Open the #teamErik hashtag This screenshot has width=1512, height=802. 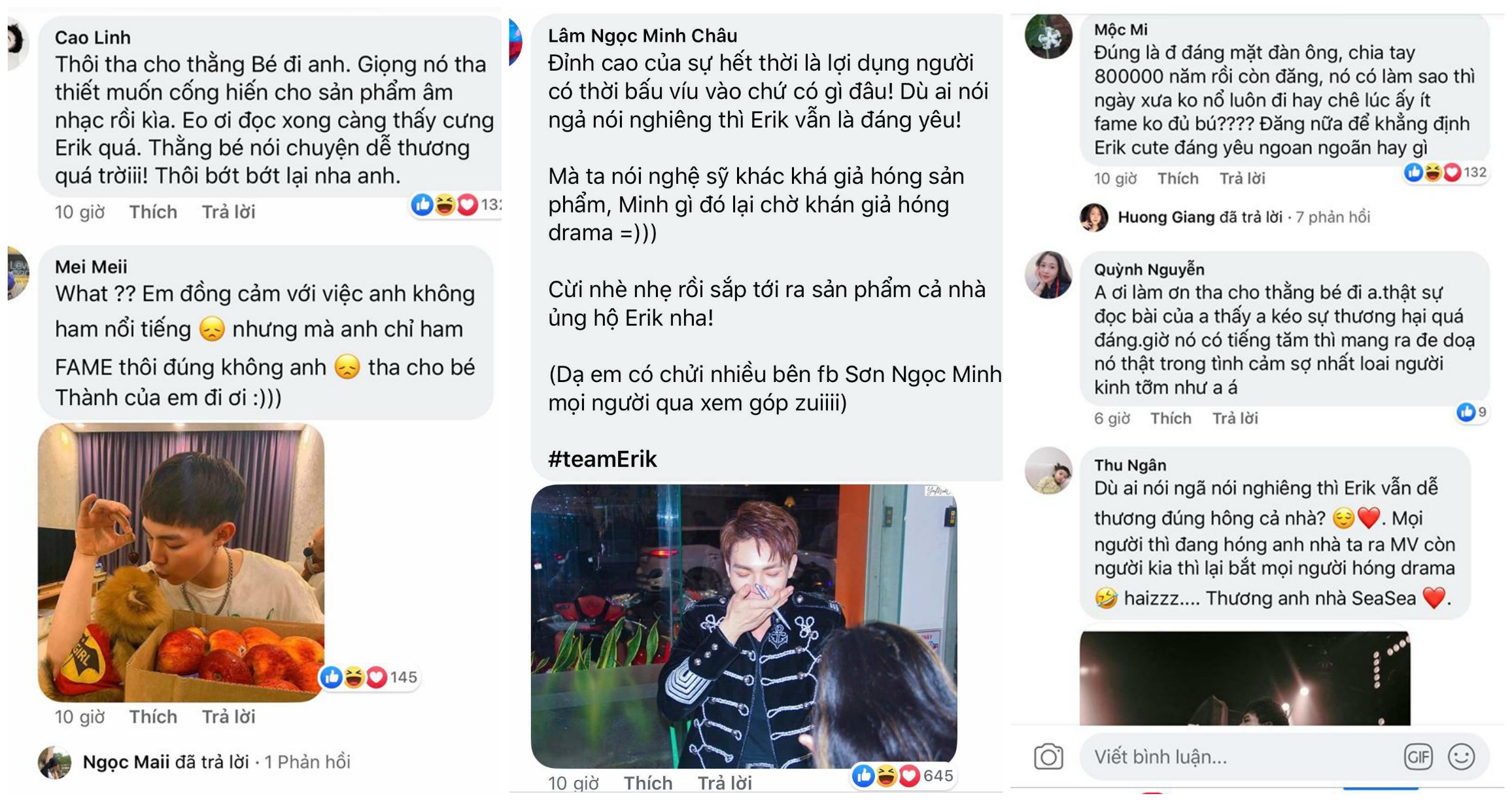click(x=602, y=459)
